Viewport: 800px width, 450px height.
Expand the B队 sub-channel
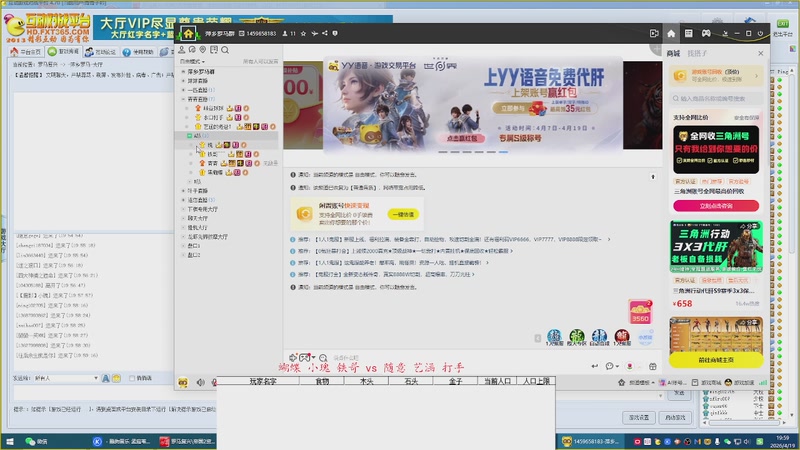coord(190,181)
